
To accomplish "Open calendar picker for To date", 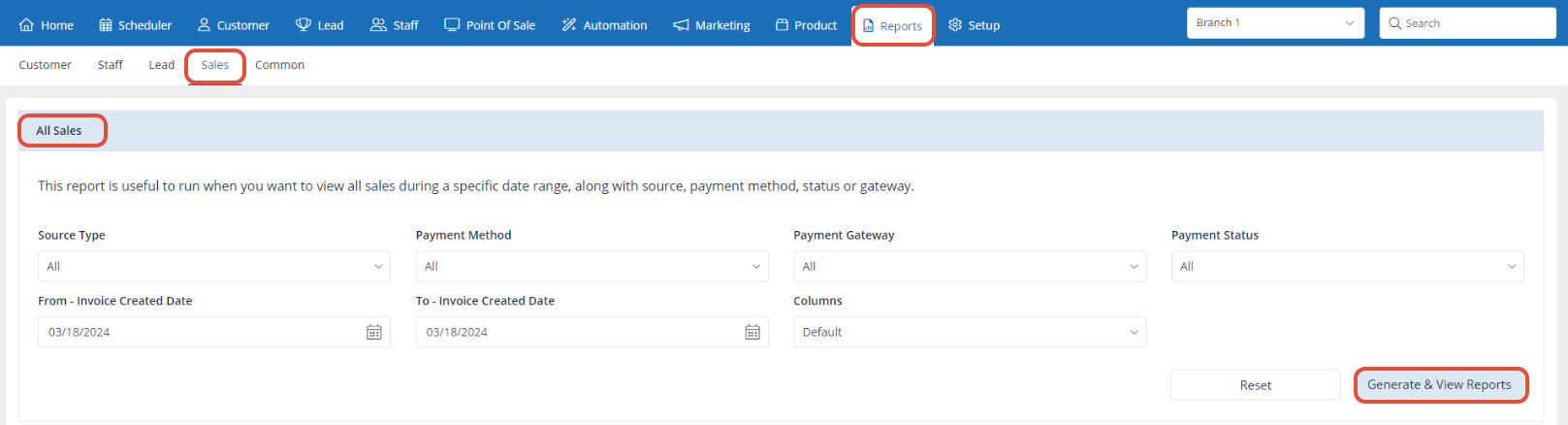I will (x=752, y=332).
